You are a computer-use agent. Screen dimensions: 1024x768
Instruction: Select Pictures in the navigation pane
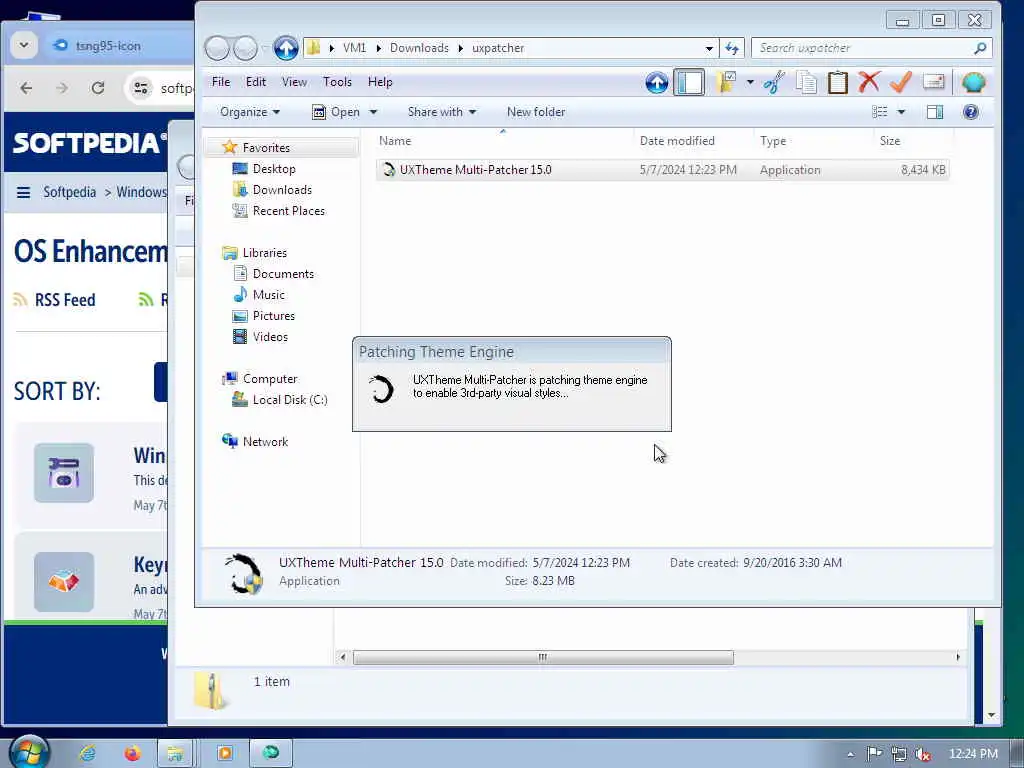[274, 315]
